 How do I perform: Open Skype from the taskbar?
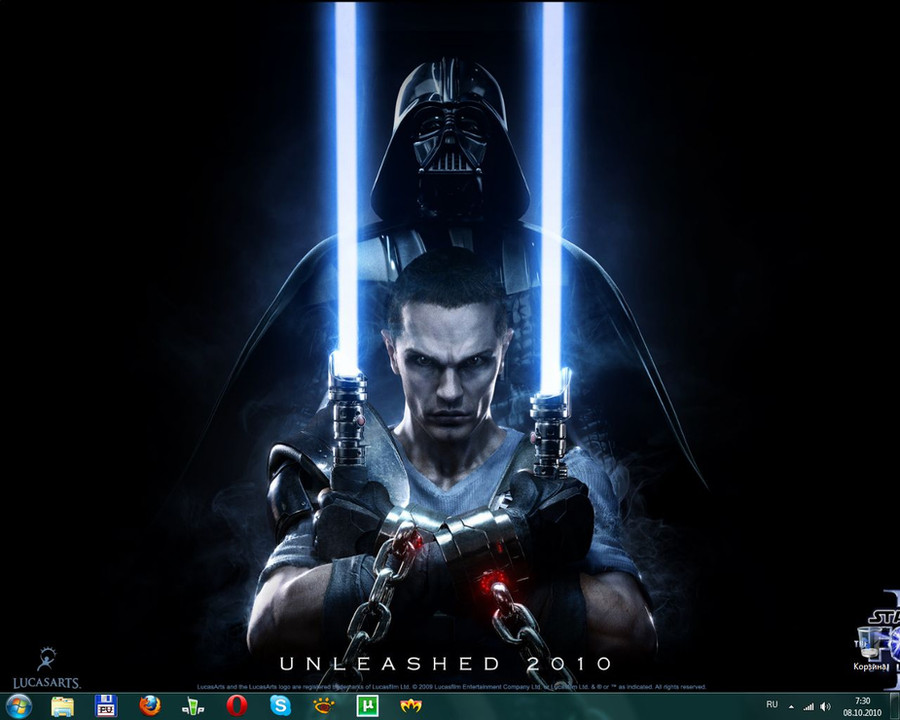click(280, 706)
